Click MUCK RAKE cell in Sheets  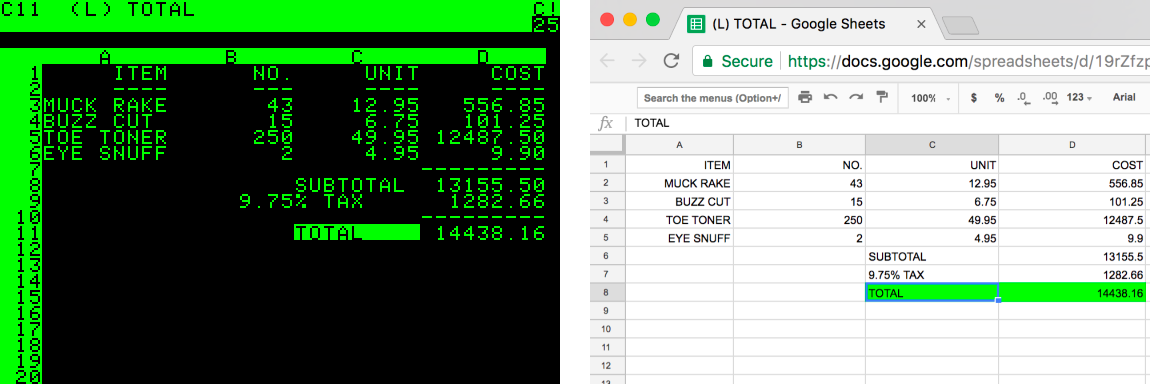[x=679, y=184]
